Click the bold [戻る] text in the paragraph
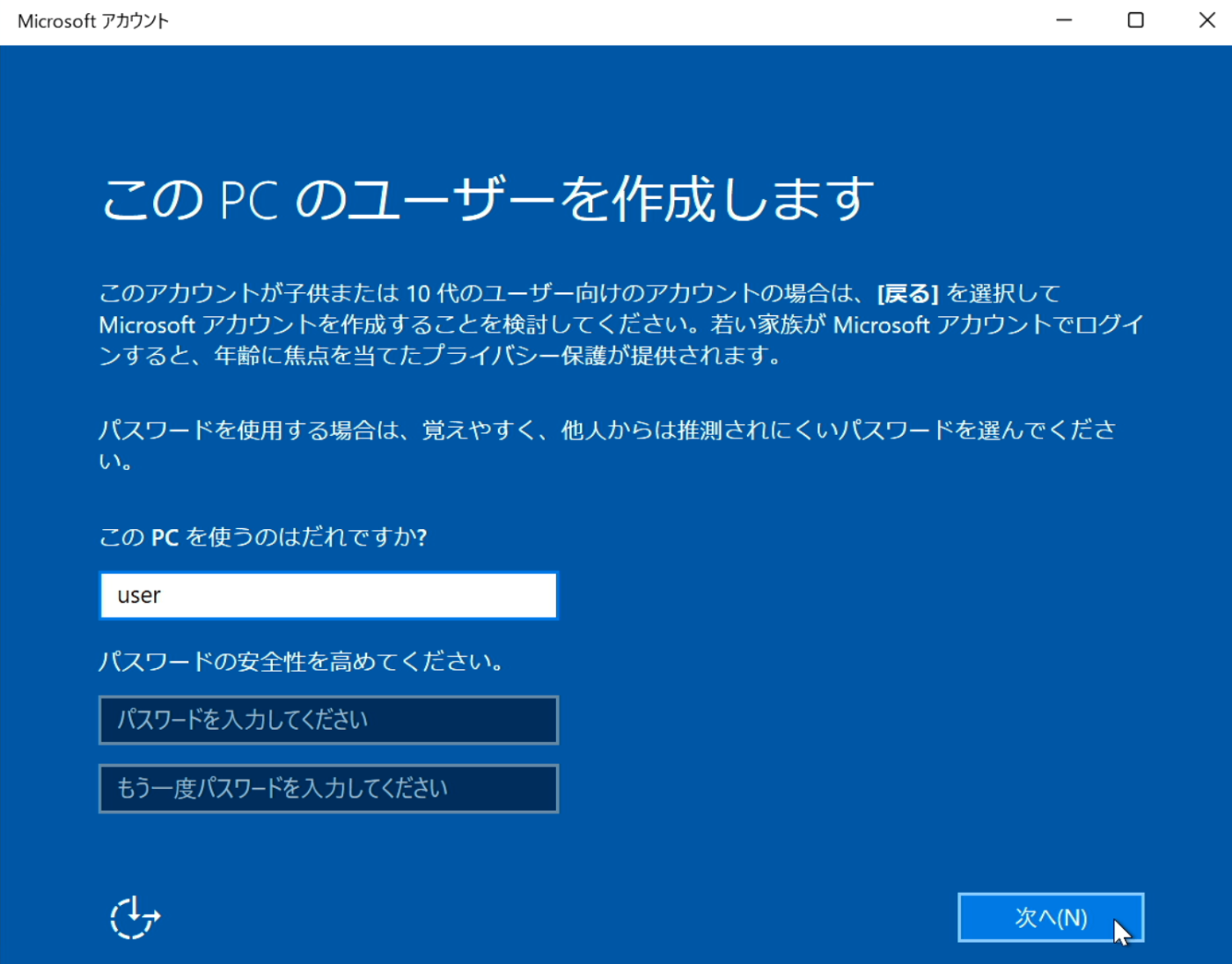Image resolution: width=1232 pixels, height=964 pixels. coord(908,293)
